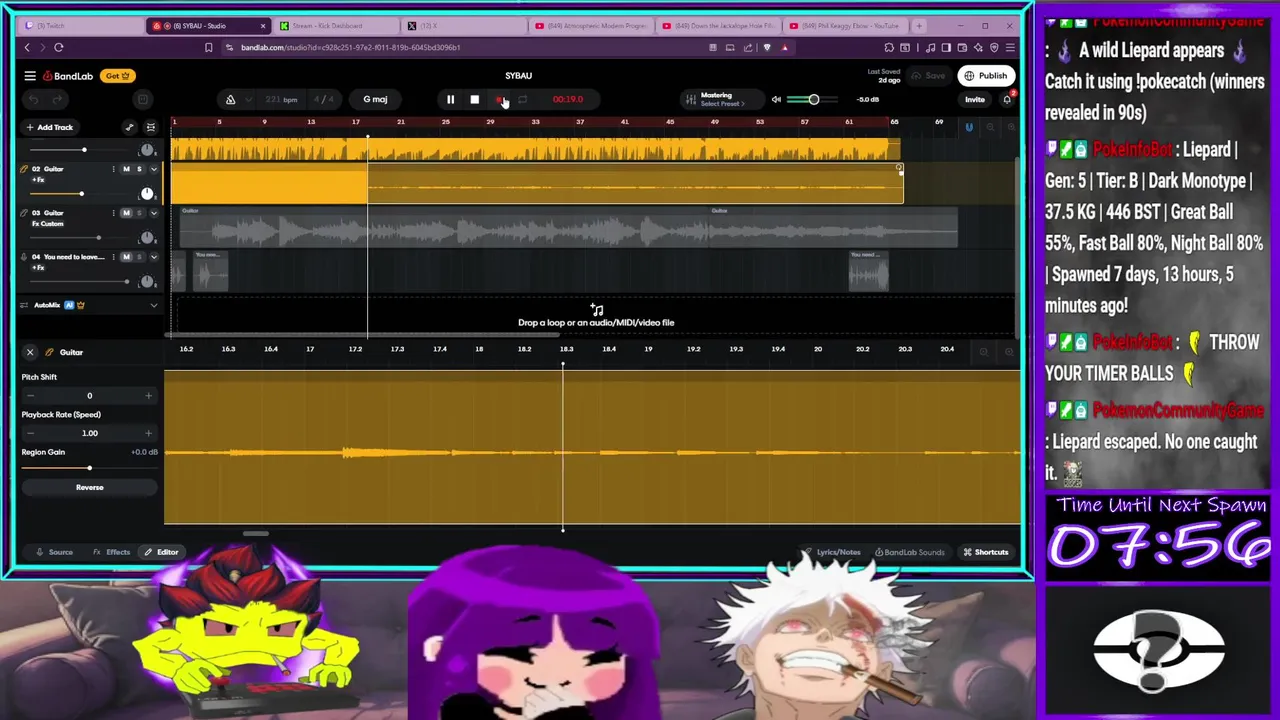The image size is (1280, 720).
Task: Close the Guitar editor panel
Action: (x=30, y=352)
